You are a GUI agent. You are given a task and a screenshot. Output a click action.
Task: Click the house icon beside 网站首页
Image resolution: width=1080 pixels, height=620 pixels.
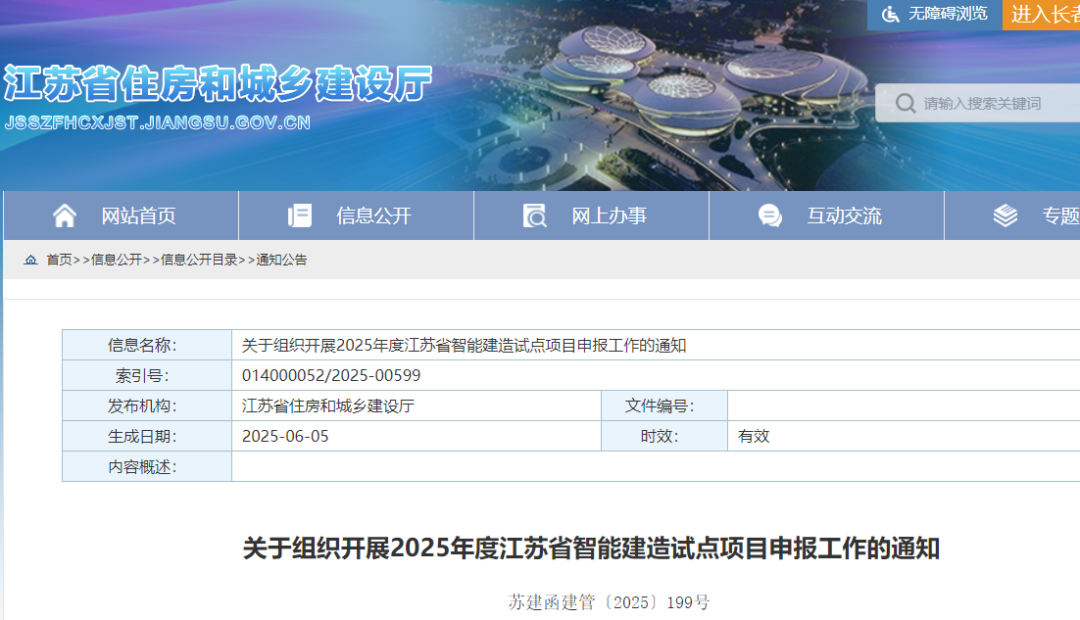point(64,216)
